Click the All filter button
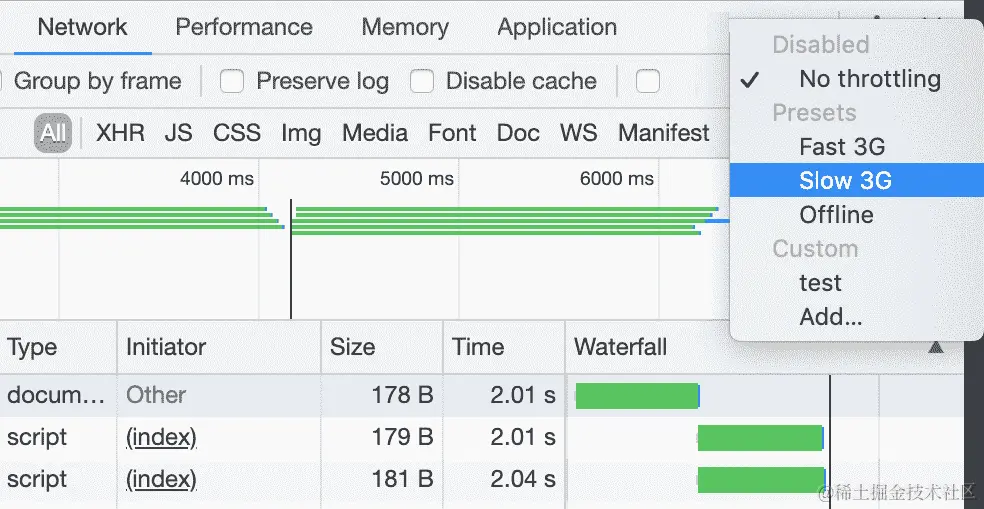The width and height of the screenshot is (984, 509). click(53, 133)
